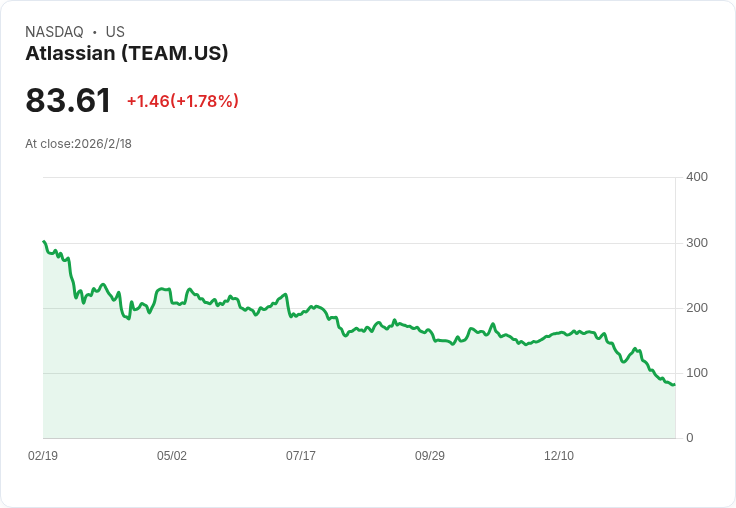
Task: Select the 300 y-axis label
Action: pos(696,243)
